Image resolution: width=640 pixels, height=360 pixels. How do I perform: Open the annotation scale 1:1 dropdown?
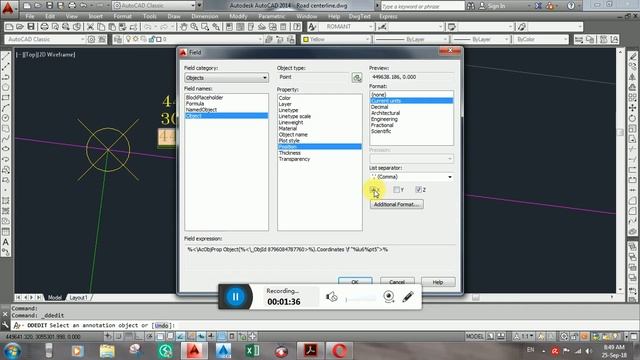point(523,337)
